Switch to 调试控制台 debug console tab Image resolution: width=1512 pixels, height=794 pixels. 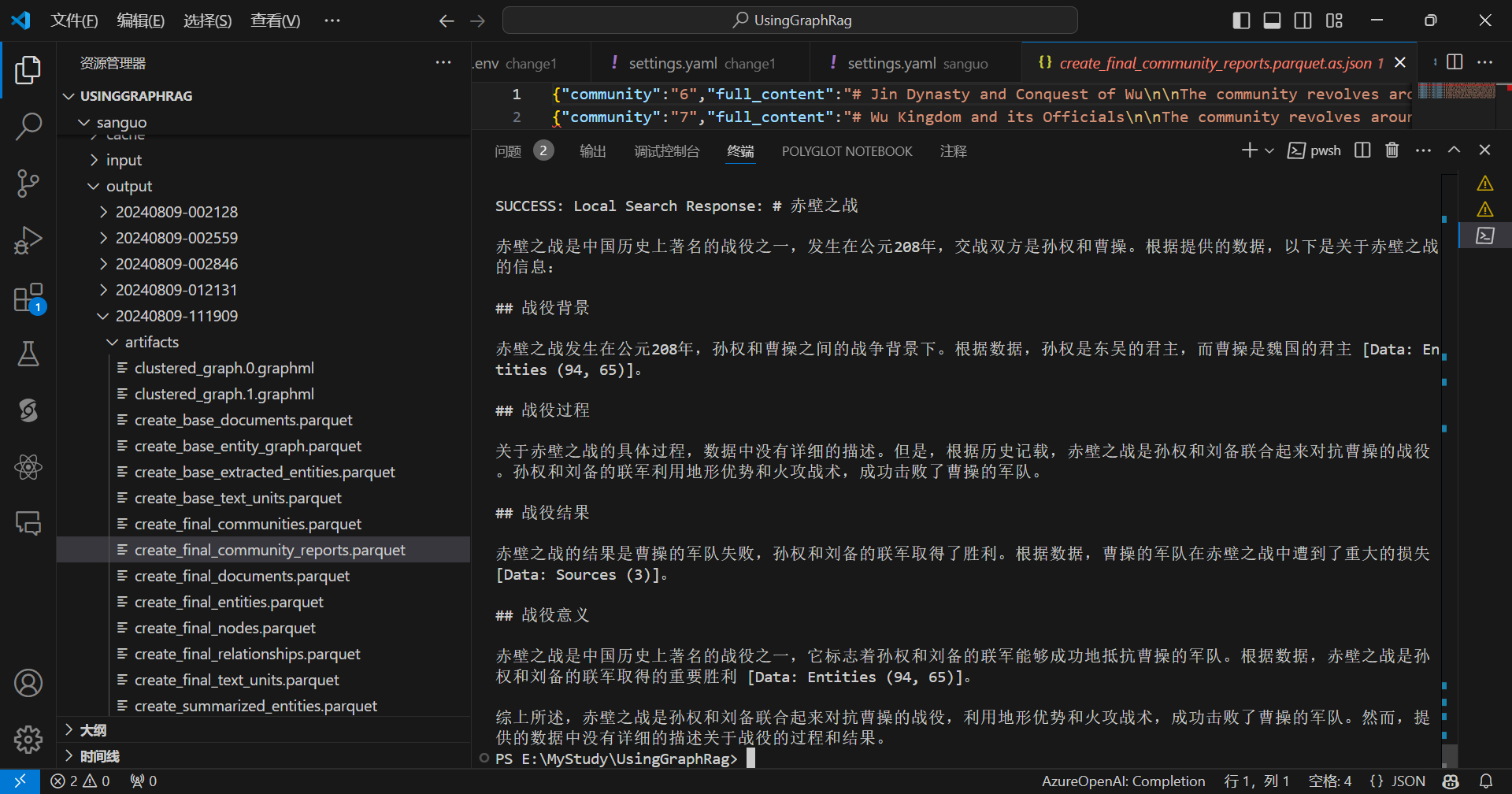(667, 150)
